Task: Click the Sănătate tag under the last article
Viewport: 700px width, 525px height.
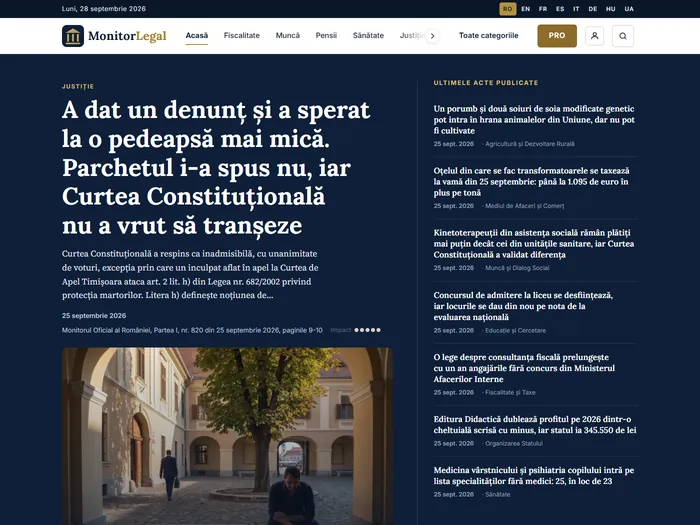Action: pyautogui.click(x=497, y=494)
